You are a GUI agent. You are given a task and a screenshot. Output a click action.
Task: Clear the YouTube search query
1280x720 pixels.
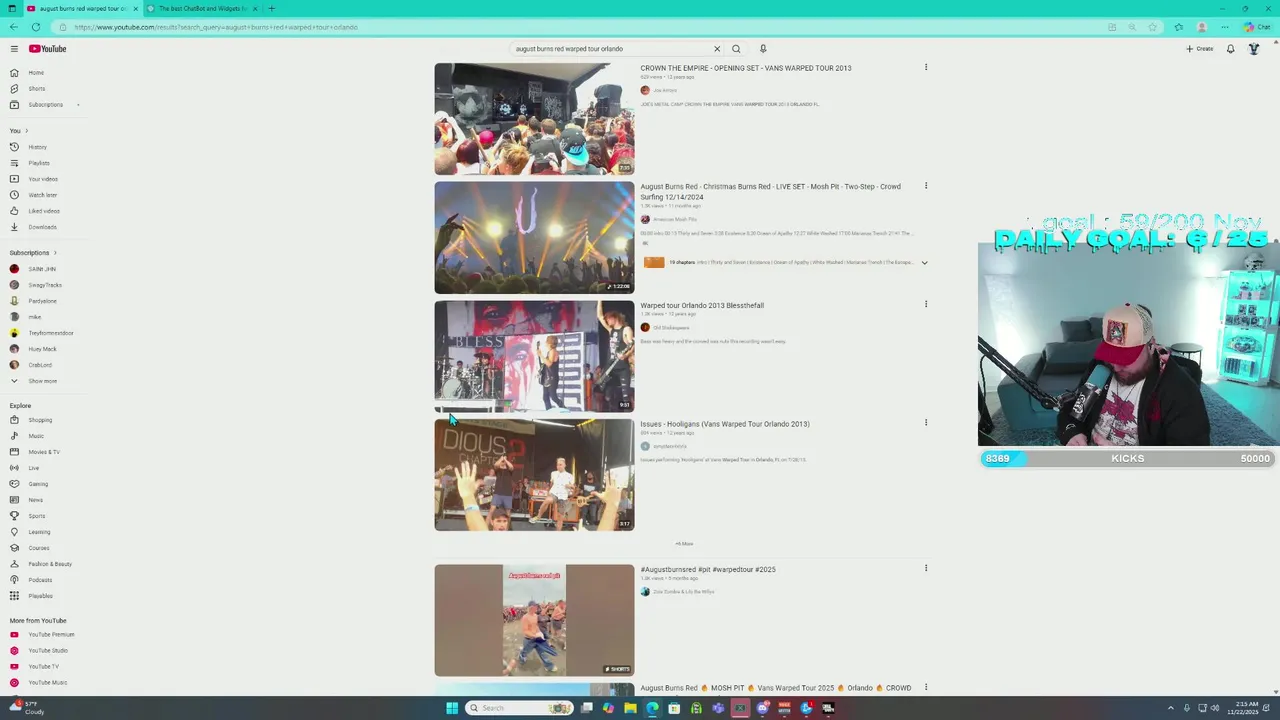(x=716, y=49)
